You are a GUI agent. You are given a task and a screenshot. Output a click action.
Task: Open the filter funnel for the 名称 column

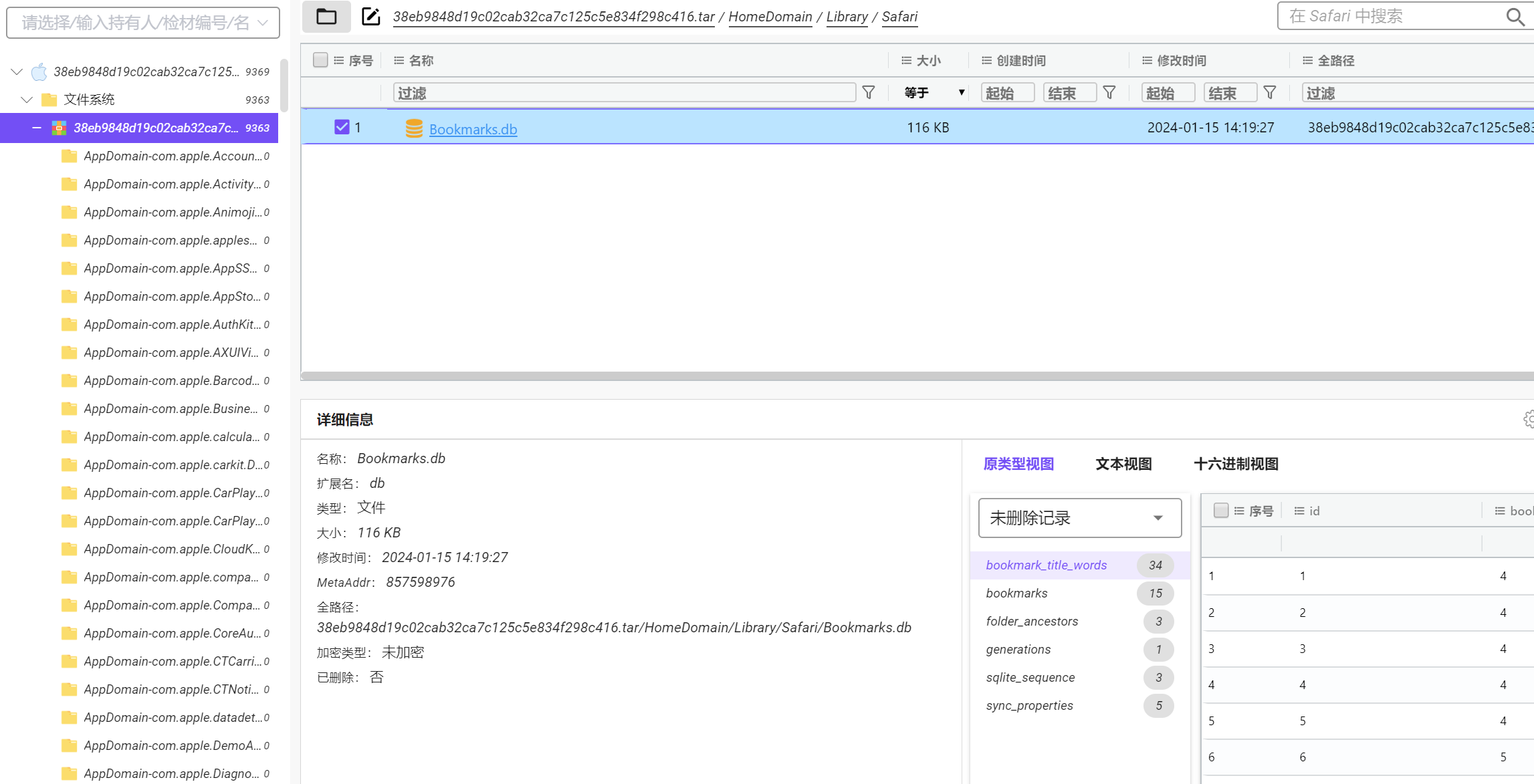tap(868, 92)
